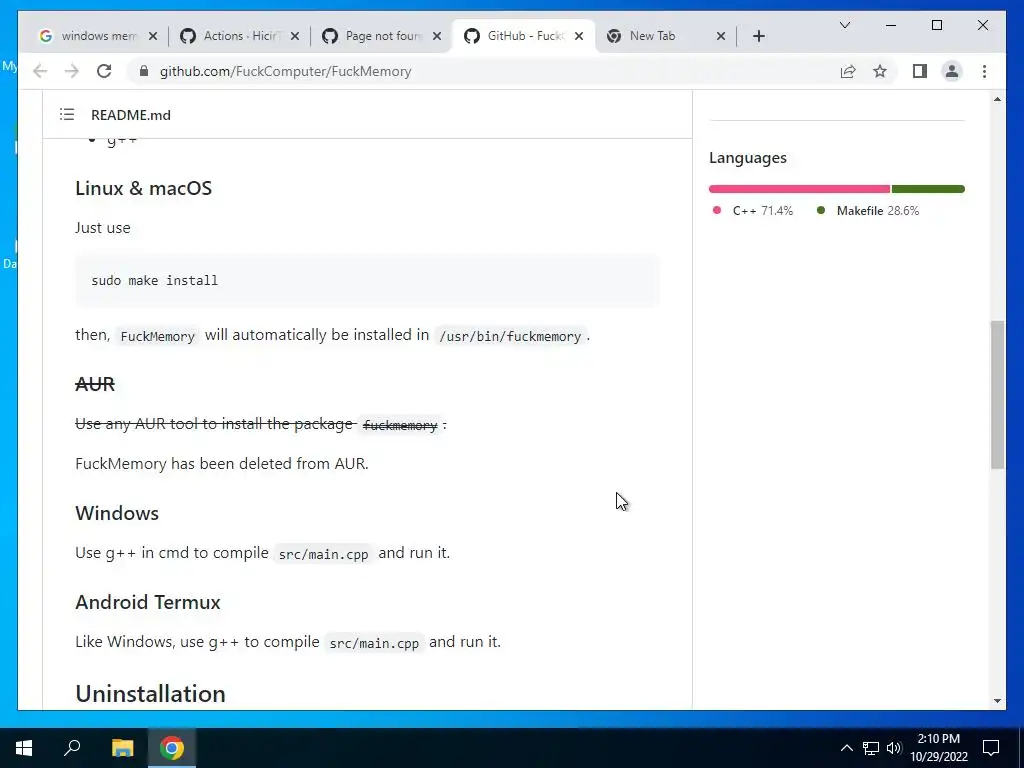Open the notification center icon
Viewport: 1024px width, 768px height.
991,748
